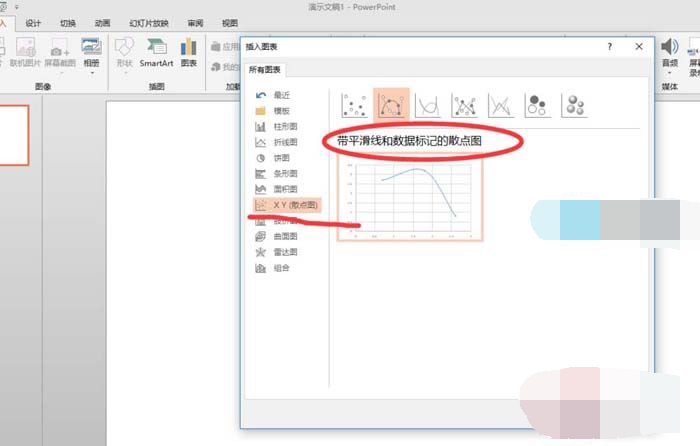The image size is (700, 446).
Task: Click the dialog help question mark button
Action: 610,46
